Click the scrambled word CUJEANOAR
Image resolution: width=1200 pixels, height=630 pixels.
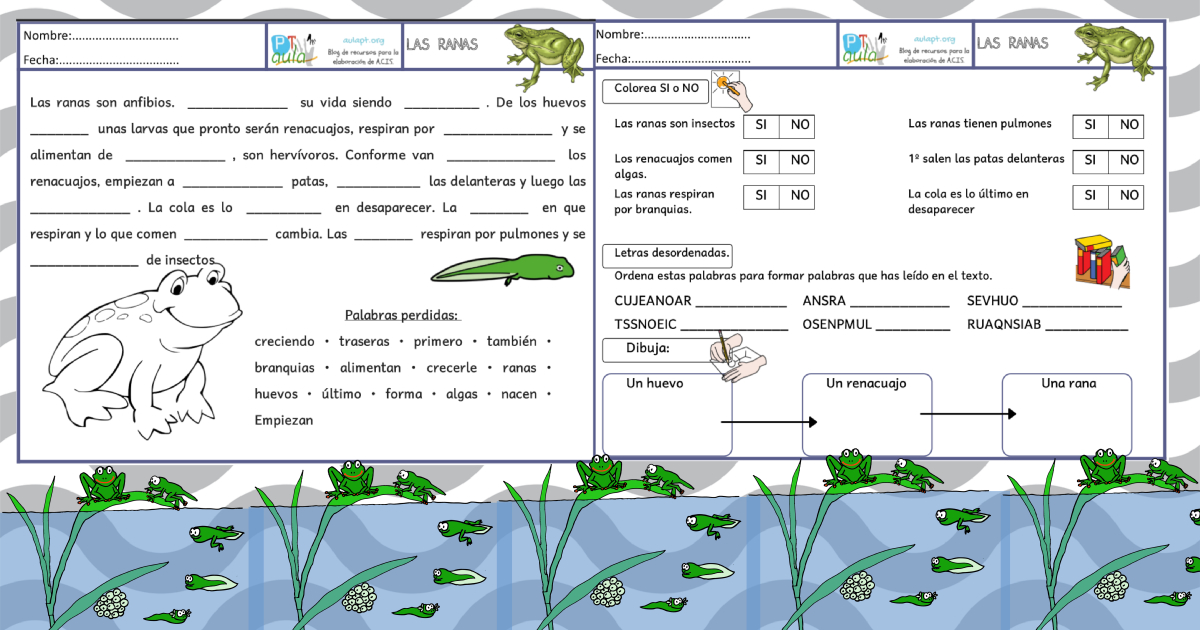tap(653, 300)
